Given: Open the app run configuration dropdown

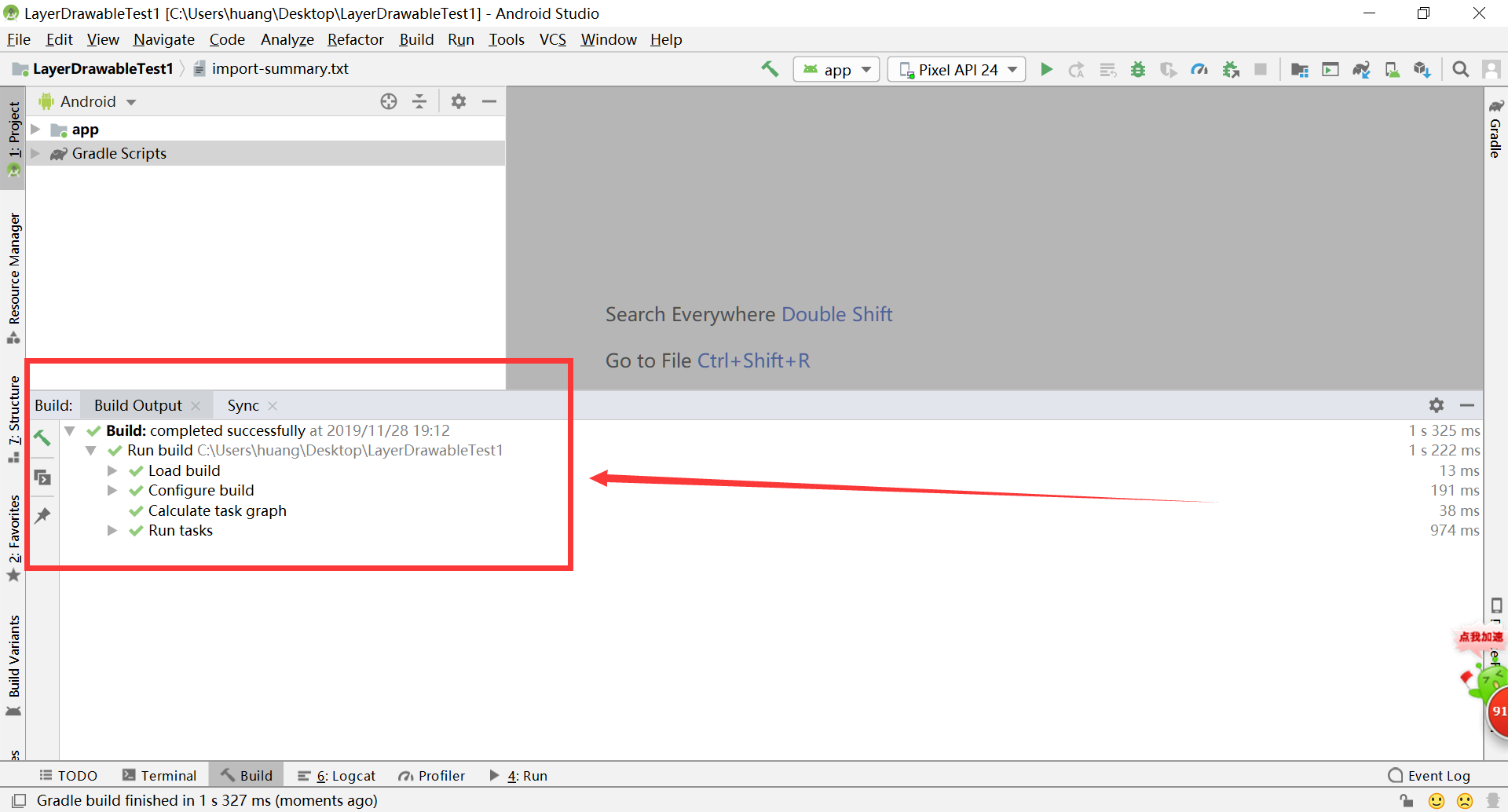Looking at the screenshot, I should 836,69.
